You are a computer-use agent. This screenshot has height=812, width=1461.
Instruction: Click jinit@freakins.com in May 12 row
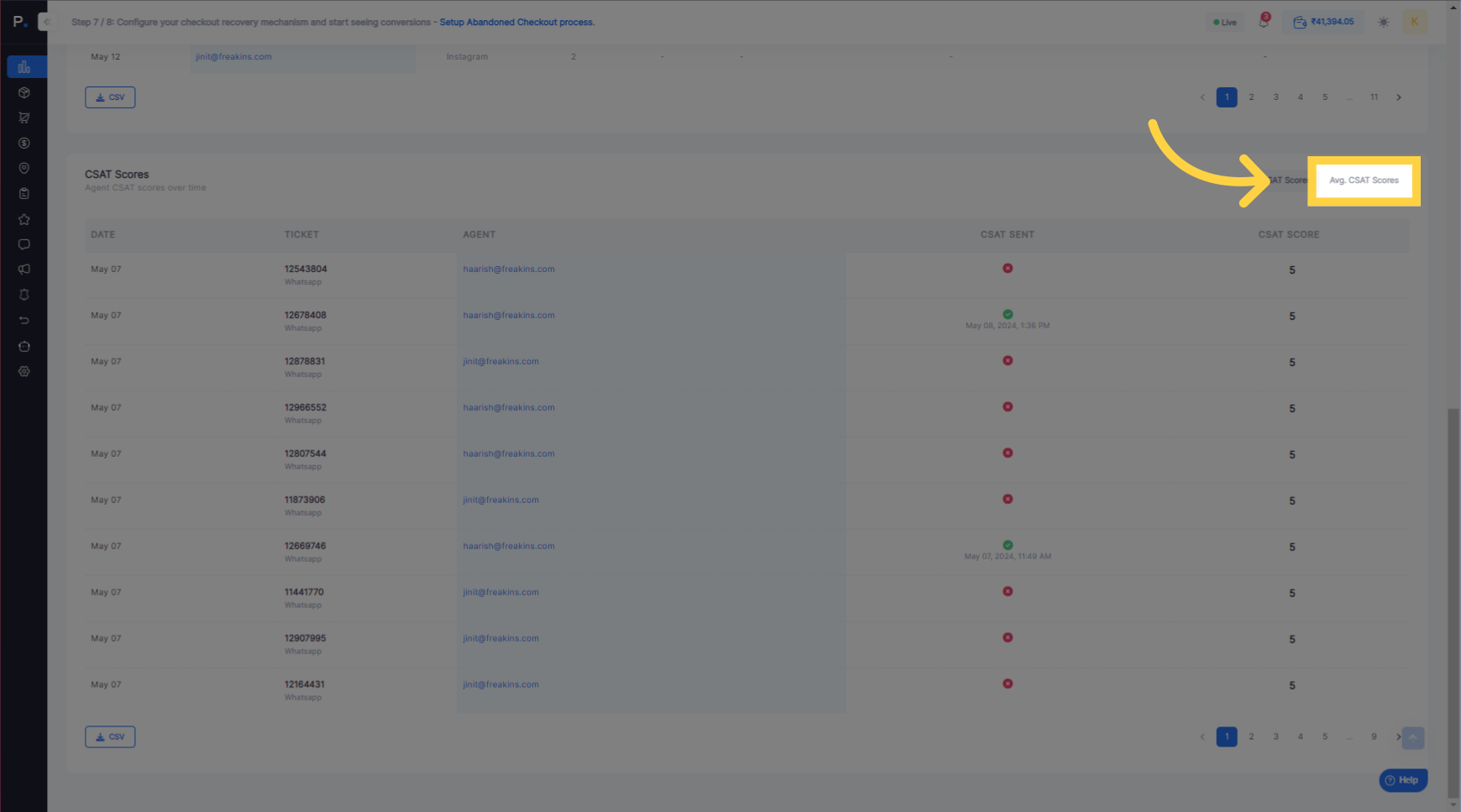click(x=233, y=57)
